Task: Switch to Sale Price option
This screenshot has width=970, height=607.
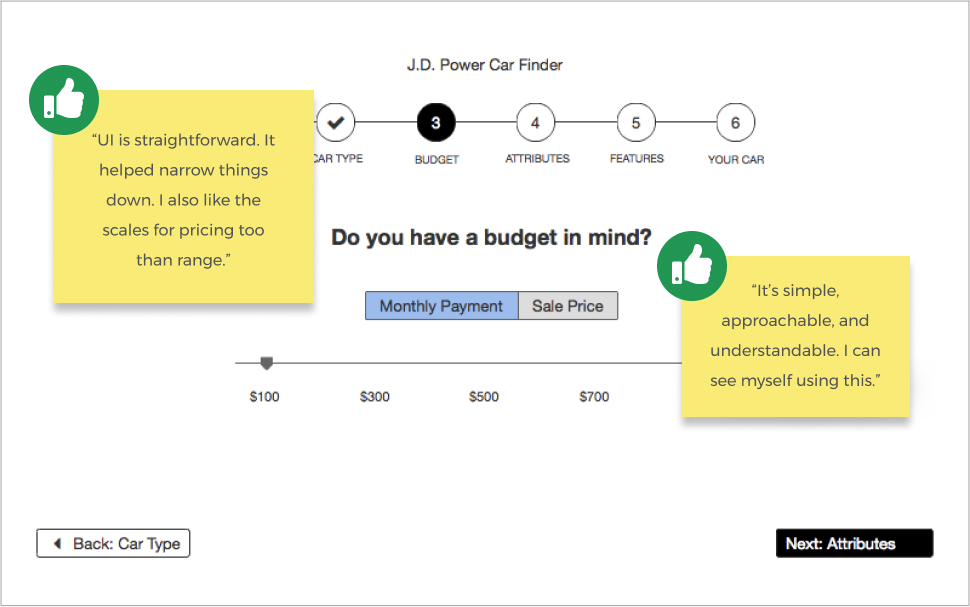Action: tap(568, 306)
